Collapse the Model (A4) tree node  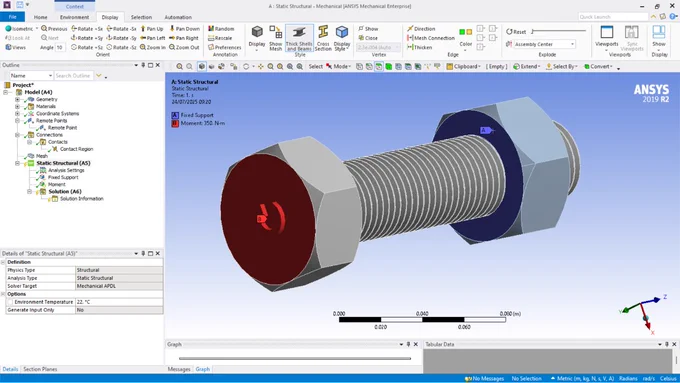6,92
